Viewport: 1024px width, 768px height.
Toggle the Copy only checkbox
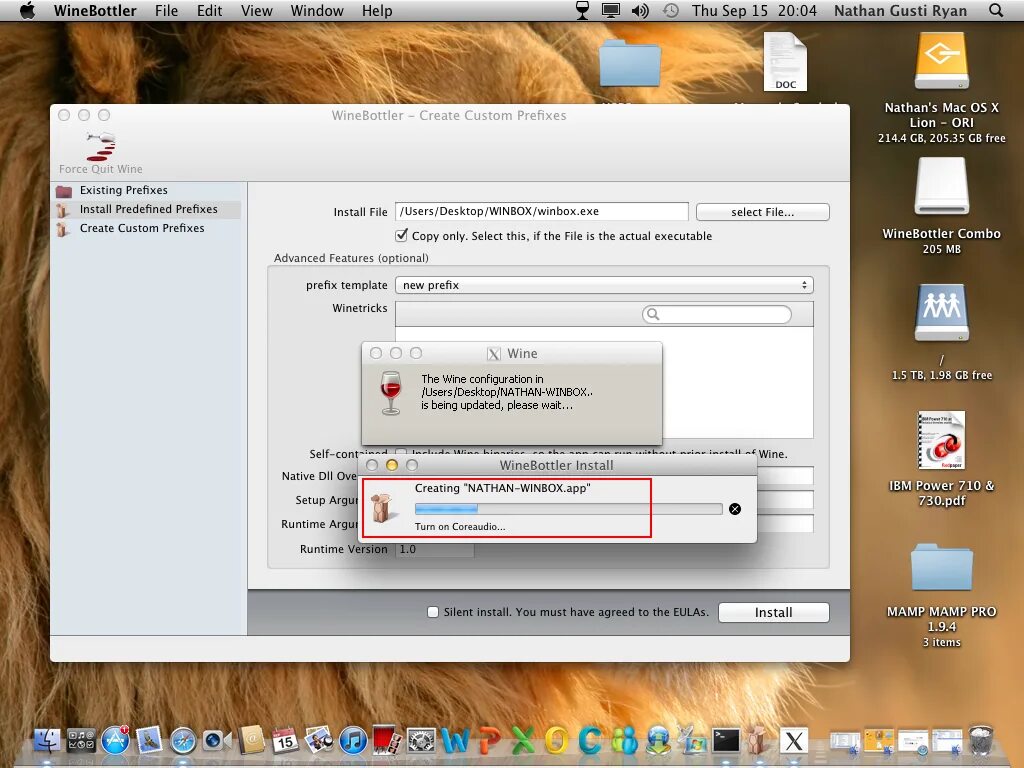(x=402, y=235)
